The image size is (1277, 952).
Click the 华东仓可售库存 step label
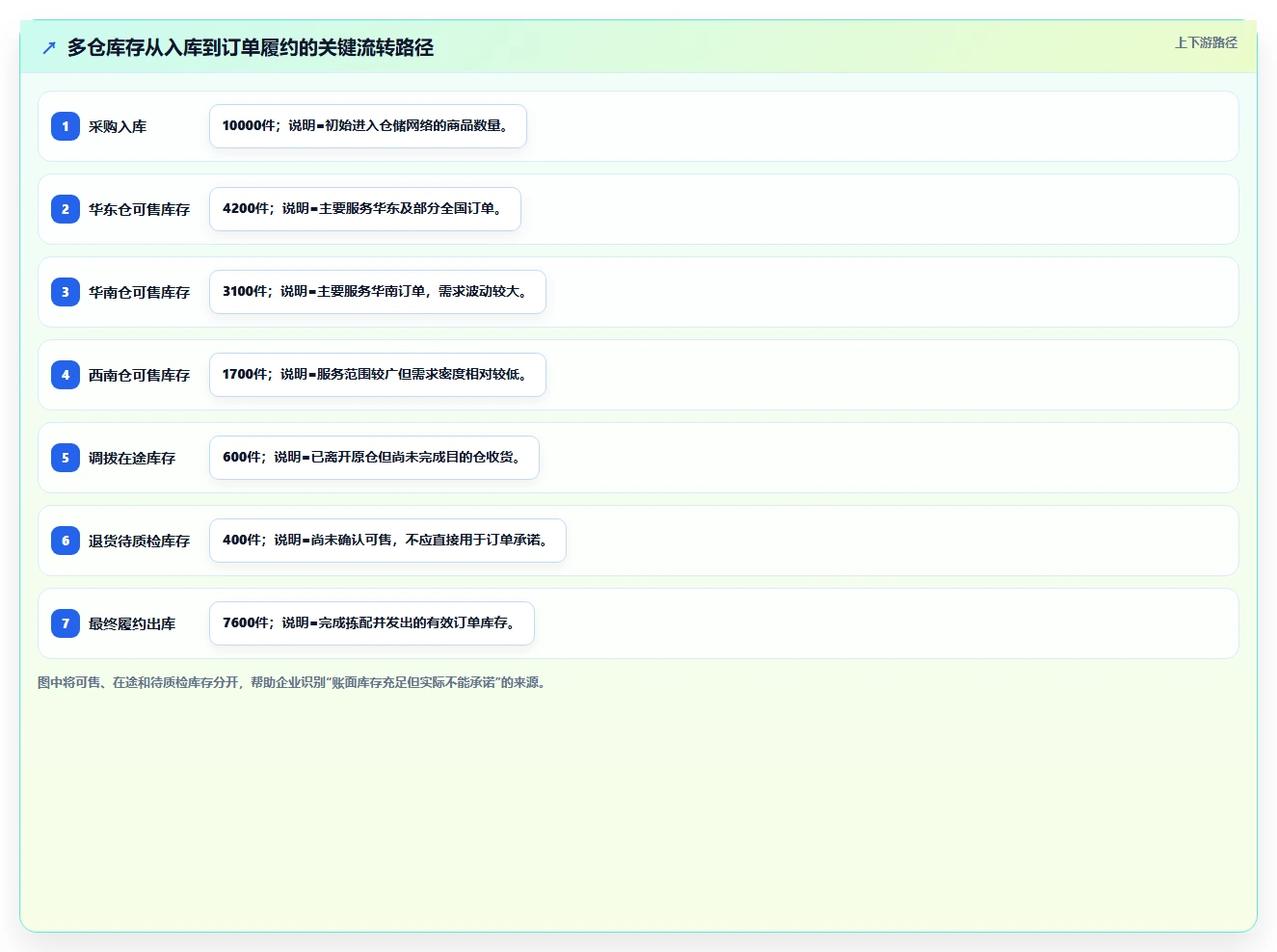coord(140,209)
